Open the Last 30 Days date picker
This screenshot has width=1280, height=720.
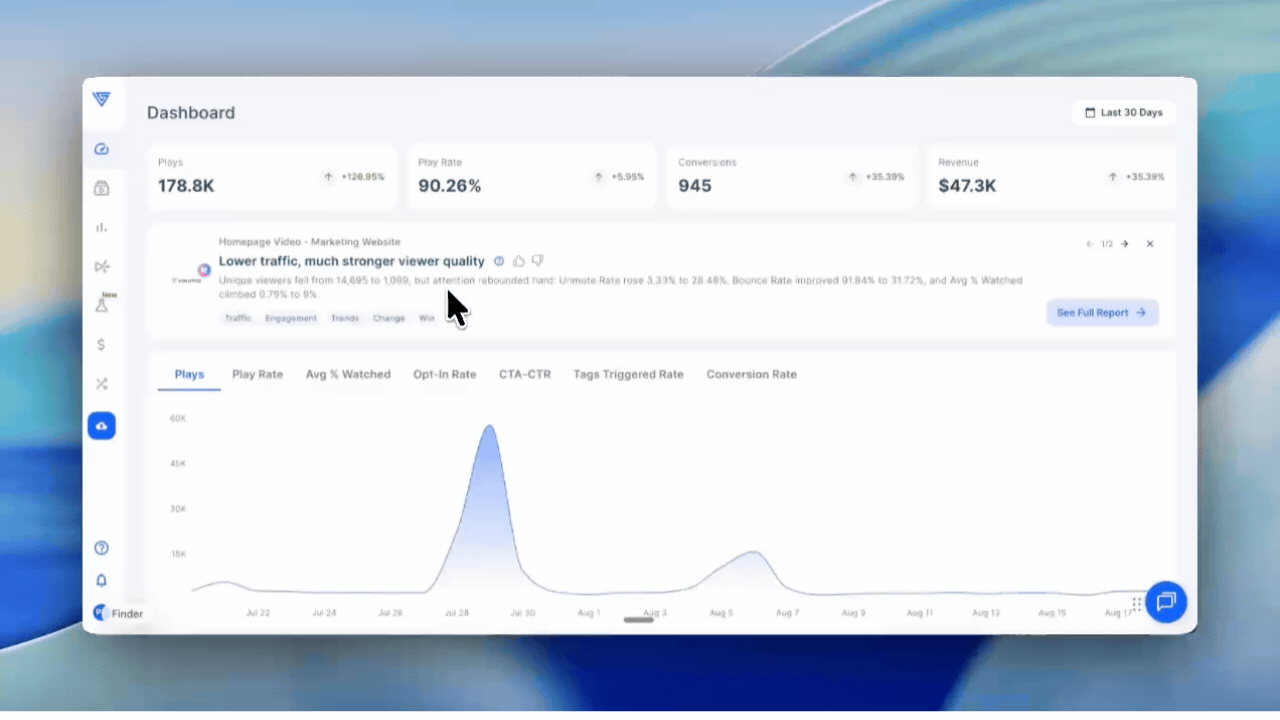[1124, 113]
